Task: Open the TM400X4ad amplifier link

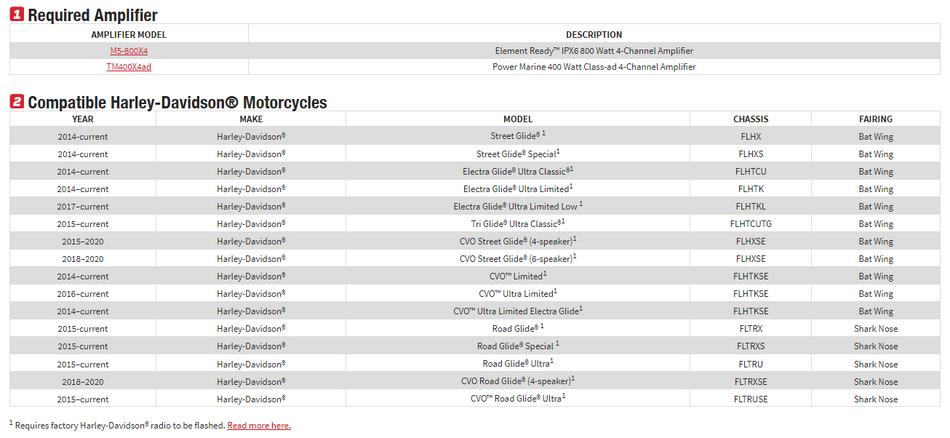Action: tap(128, 67)
